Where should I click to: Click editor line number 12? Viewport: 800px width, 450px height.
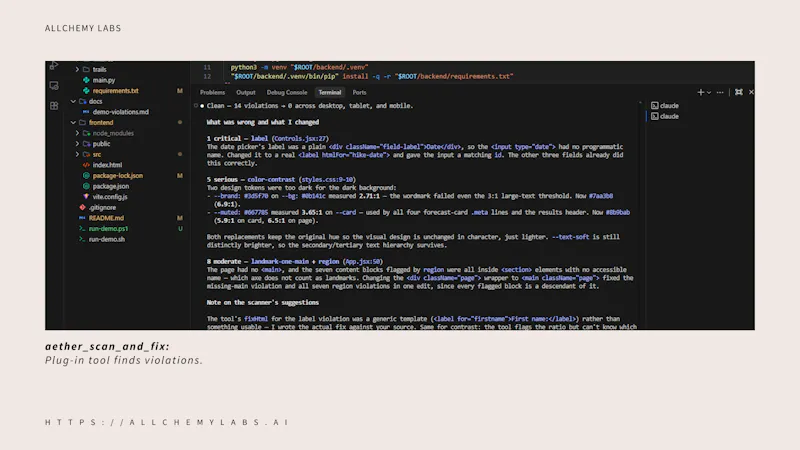(207, 77)
